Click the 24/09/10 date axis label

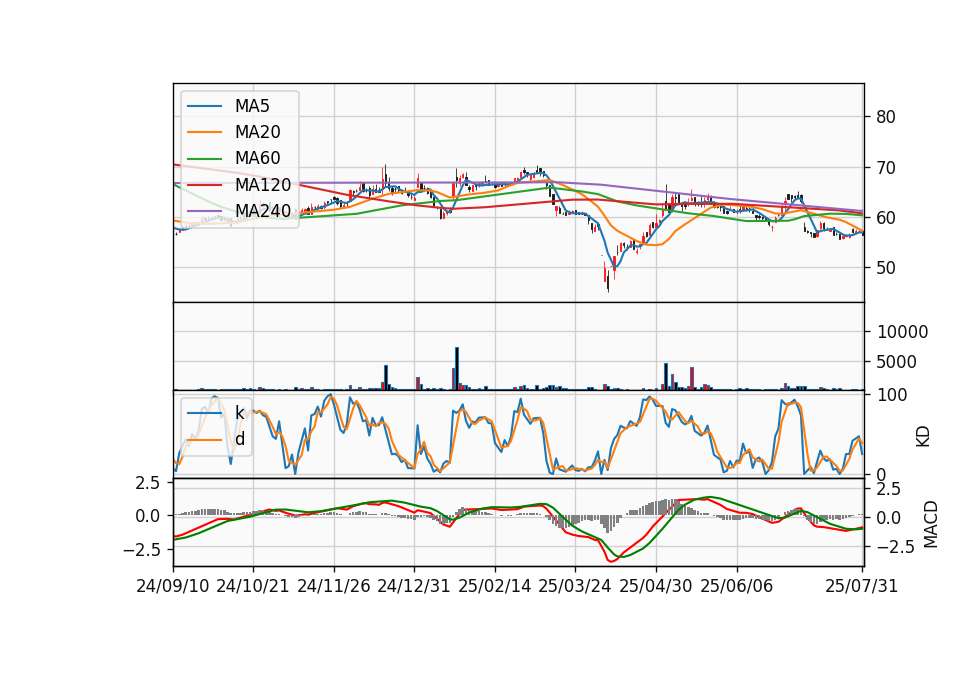tap(173, 586)
